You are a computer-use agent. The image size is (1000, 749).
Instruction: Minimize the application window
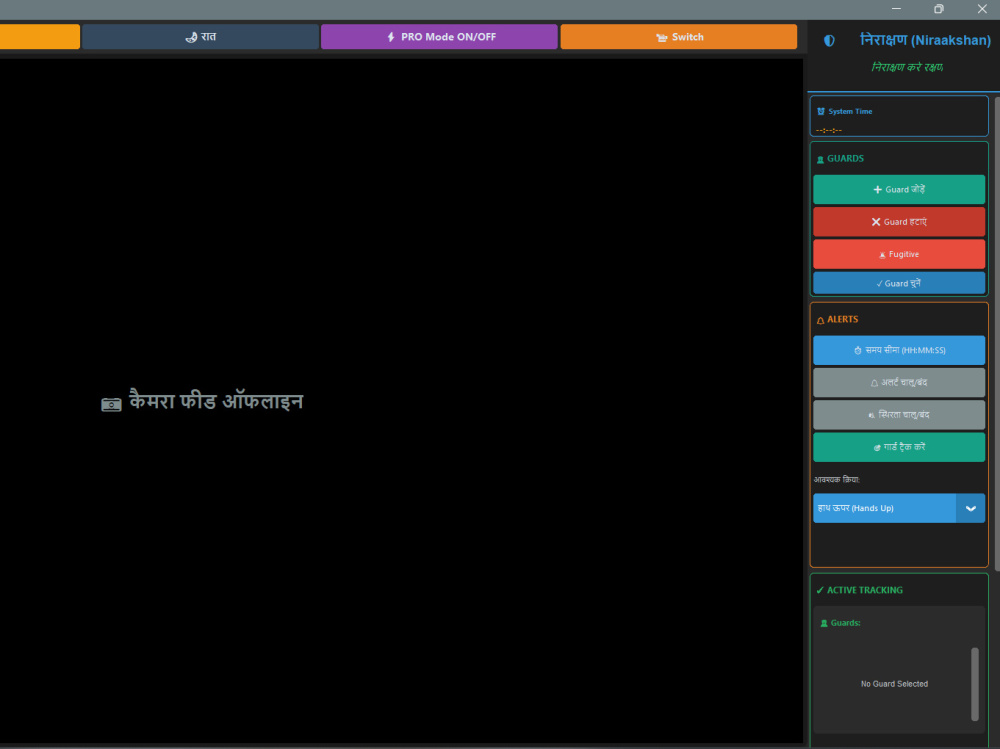tap(896, 9)
